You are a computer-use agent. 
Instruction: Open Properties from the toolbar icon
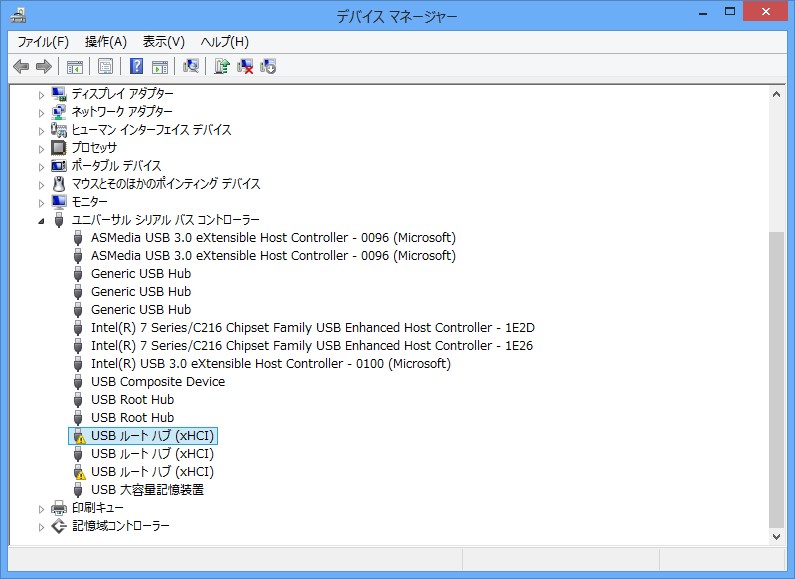(105, 67)
